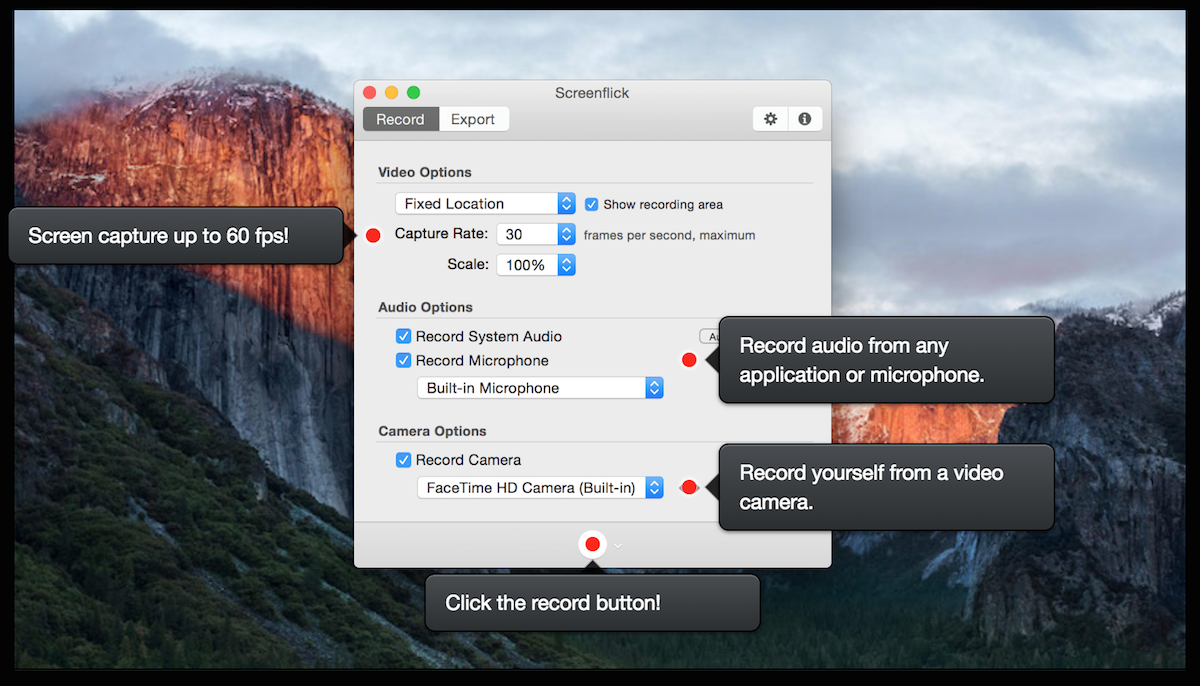
Task: Open FaceTime HD Camera dropdown
Action: (540, 488)
